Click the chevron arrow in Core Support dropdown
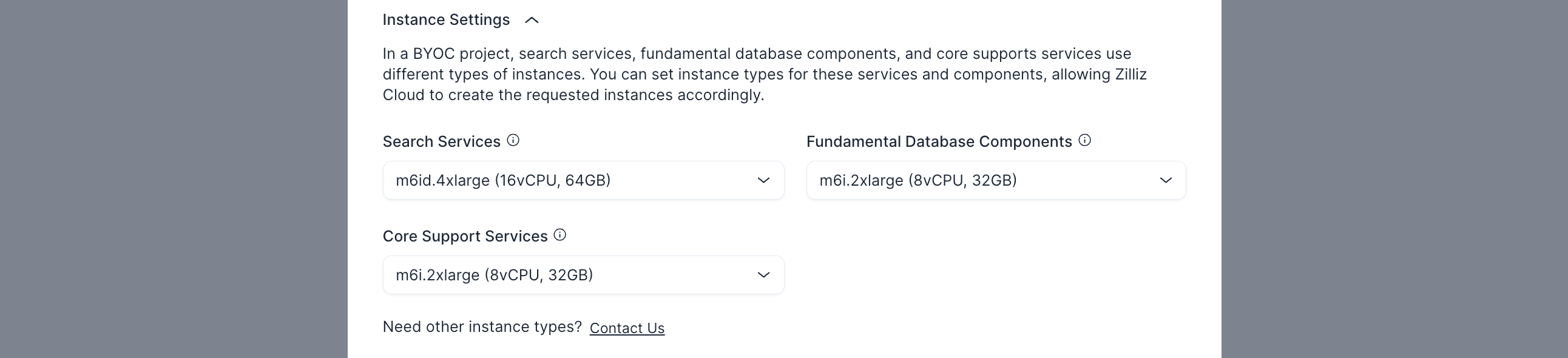 coord(763,275)
